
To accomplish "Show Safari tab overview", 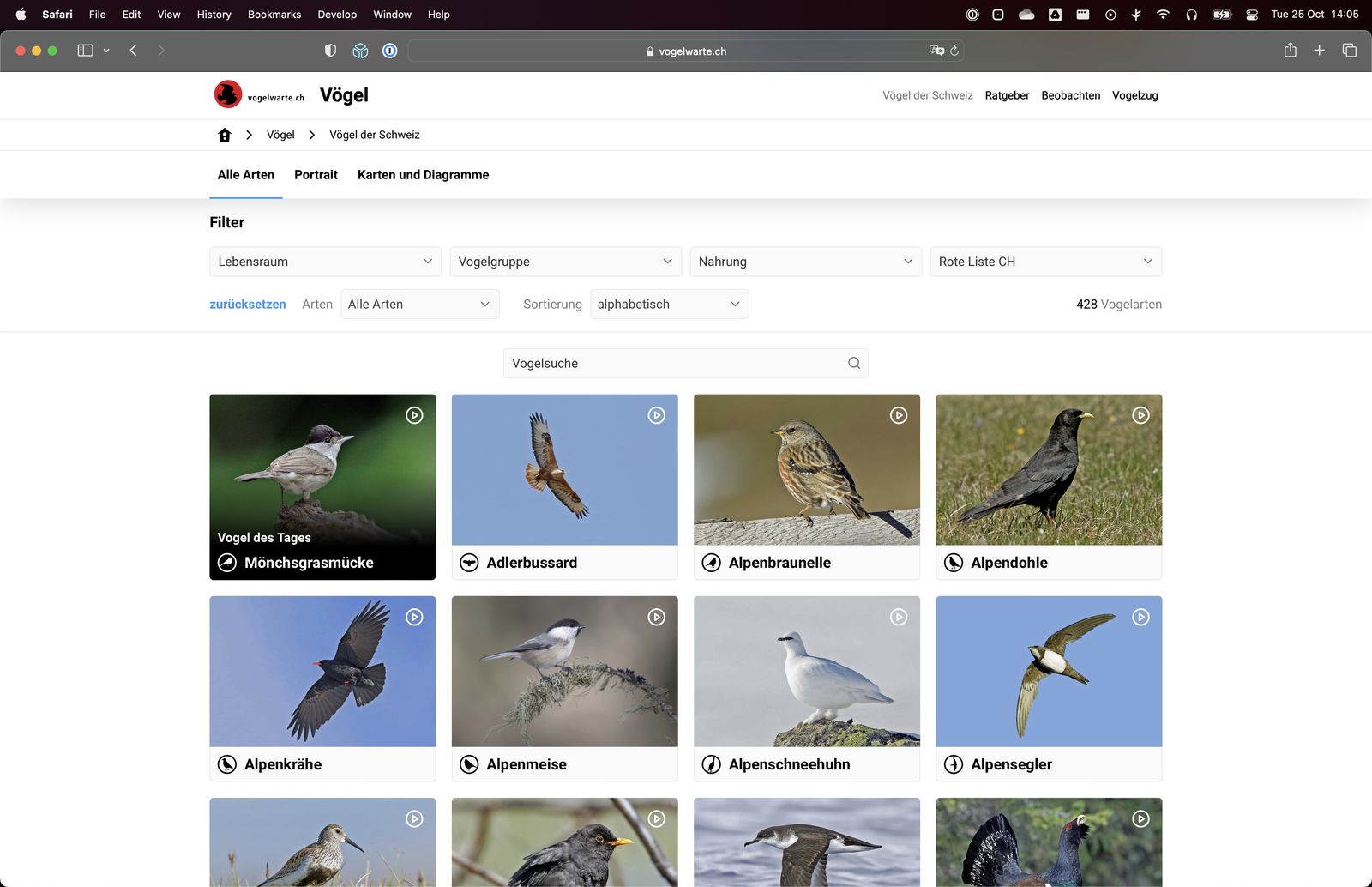I will pos(1350,51).
